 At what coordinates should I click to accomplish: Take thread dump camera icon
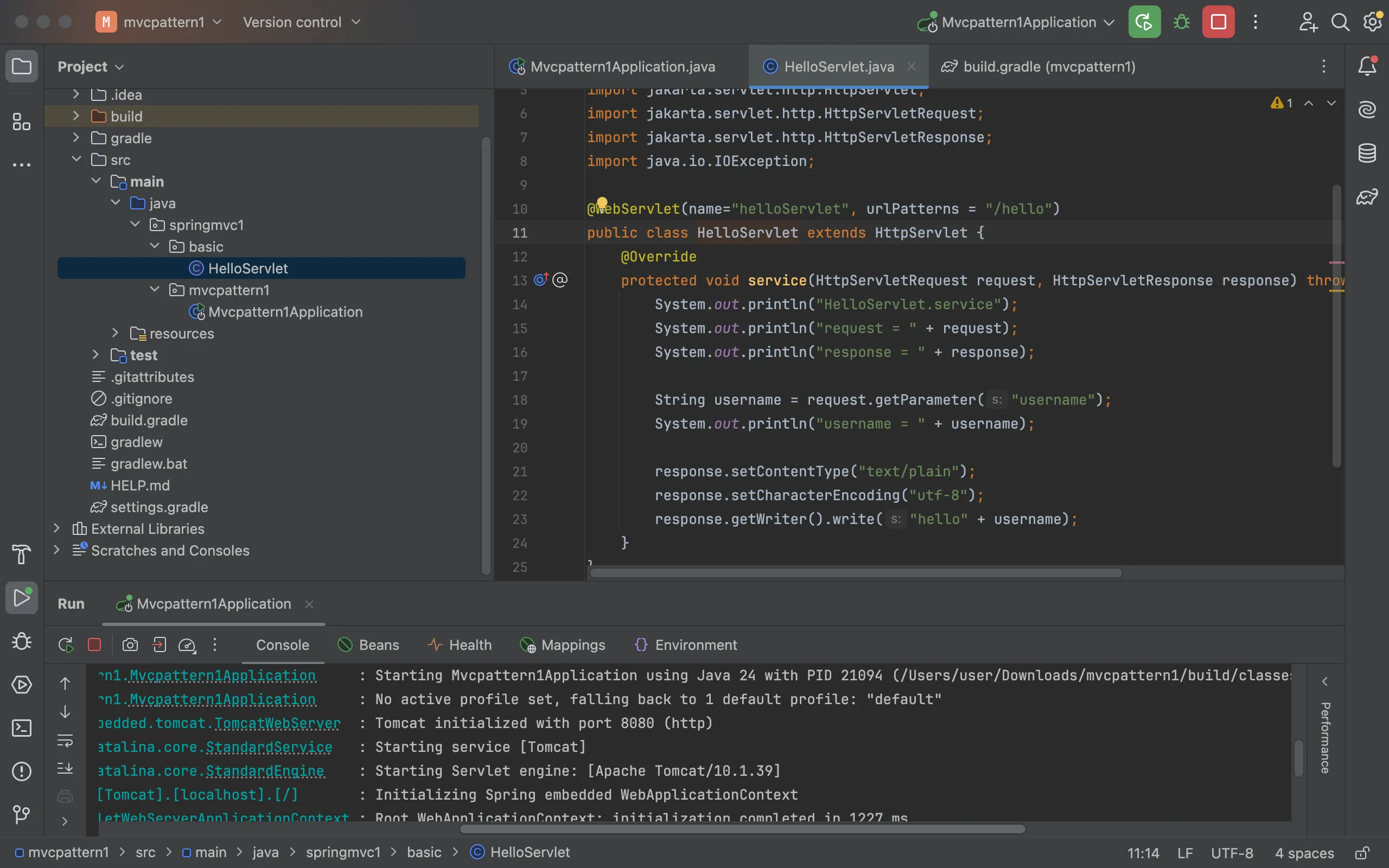(130, 644)
